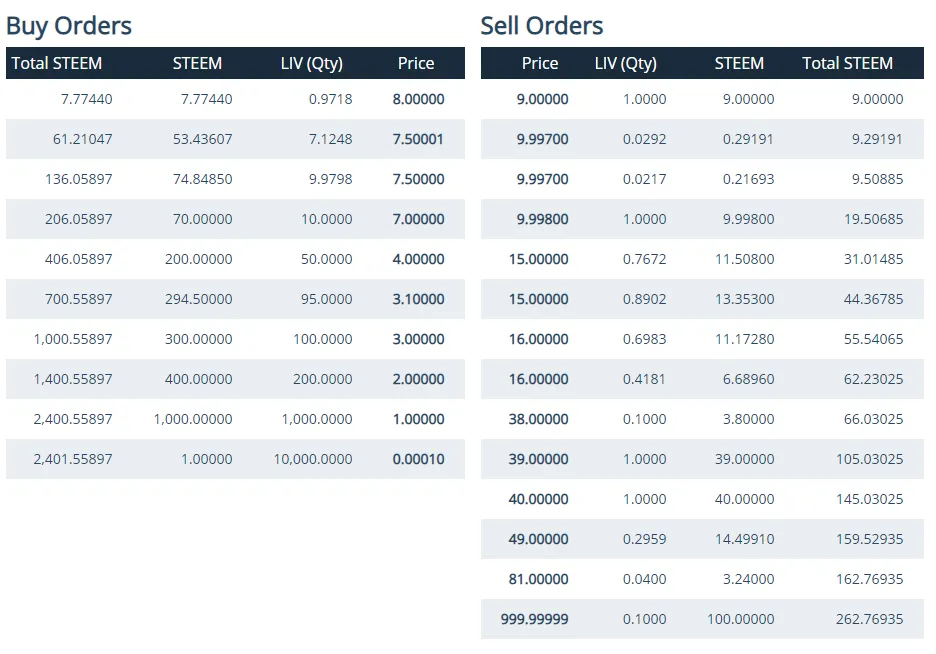
Task: Click the Price header in Buy Orders
Action: 416,63
